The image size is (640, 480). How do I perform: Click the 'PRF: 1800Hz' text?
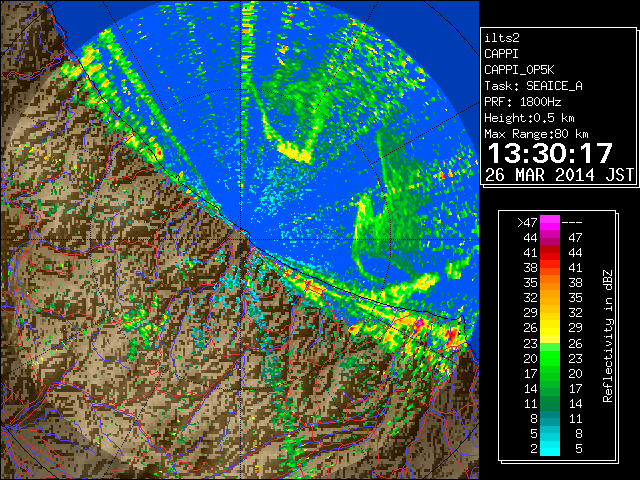[522, 102]
